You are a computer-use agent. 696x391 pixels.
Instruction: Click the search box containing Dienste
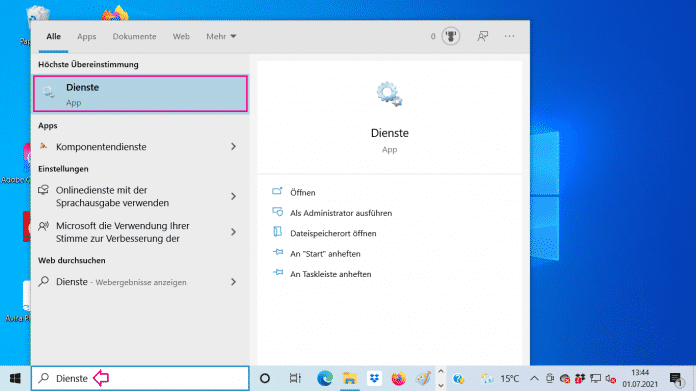click(140, 378)
